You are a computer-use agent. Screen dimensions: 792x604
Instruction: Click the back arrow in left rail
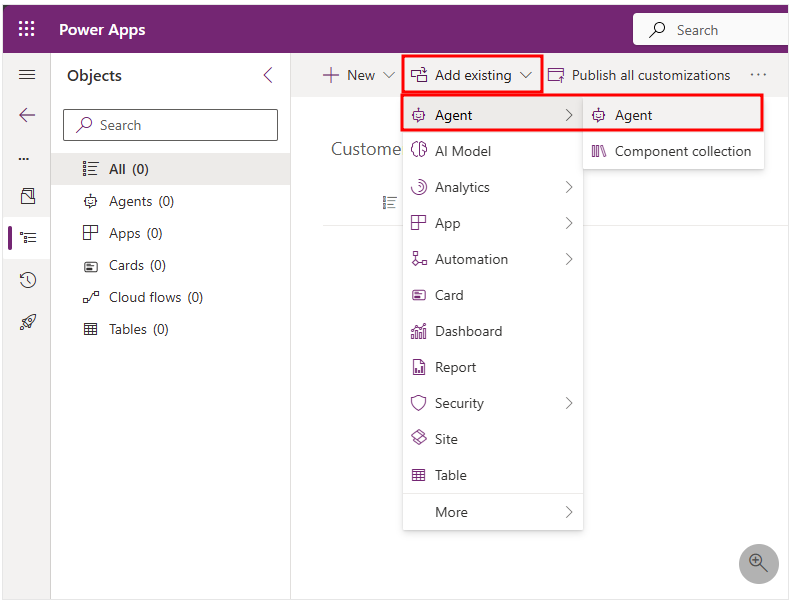tap(27, 115)
